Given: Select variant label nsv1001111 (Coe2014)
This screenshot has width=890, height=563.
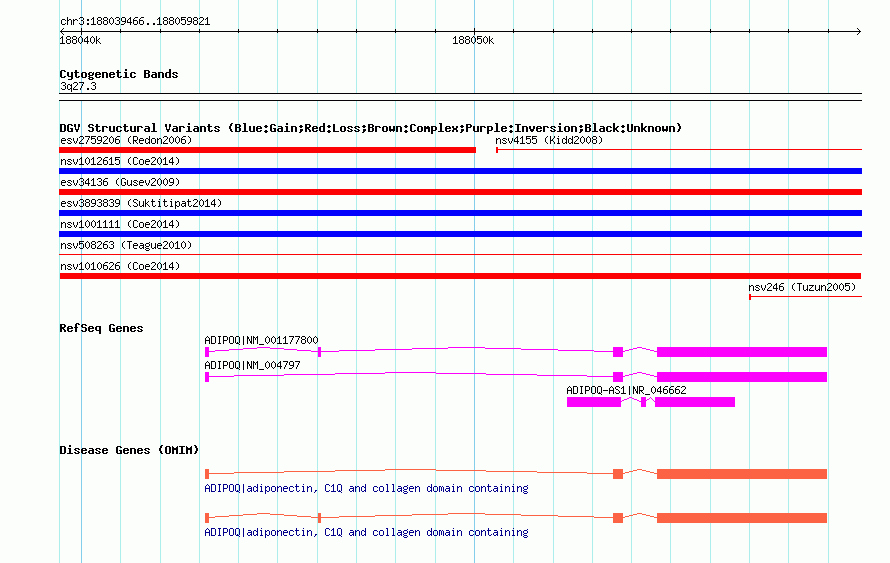Looking at the screenshot, I should [x=120, y=224].
